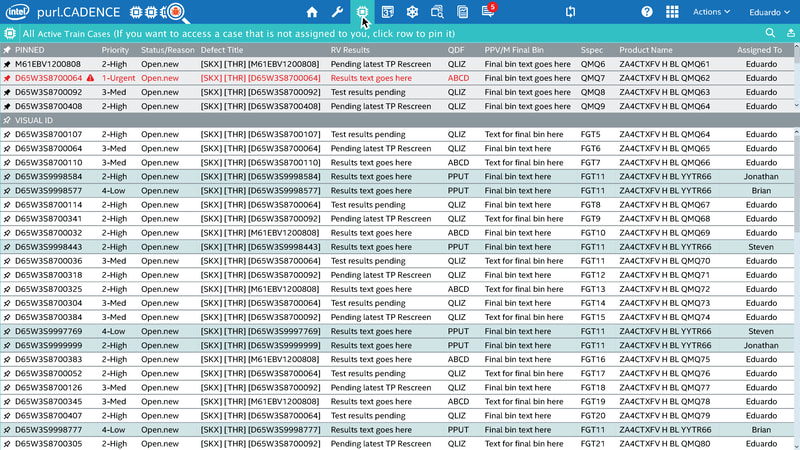The width and height of the screenshot is (800, 450).
Task: Click the sync/refresh arrows icon
Action: point(570,12)
